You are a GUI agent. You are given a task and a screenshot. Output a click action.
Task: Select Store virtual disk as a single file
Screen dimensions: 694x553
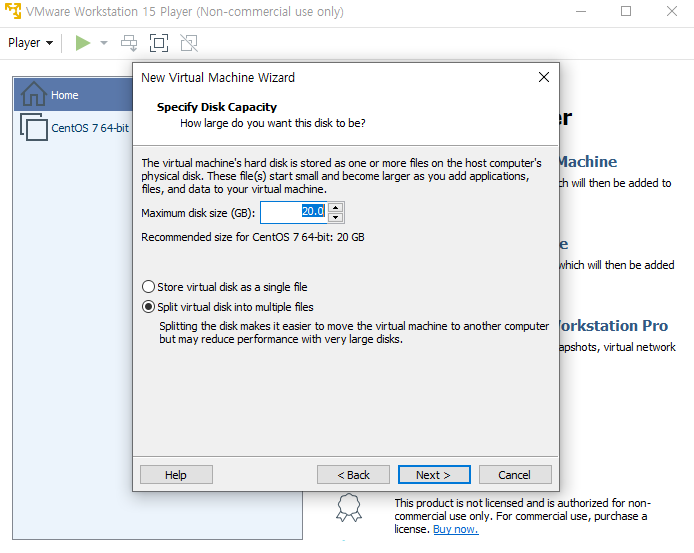(224, 287)
